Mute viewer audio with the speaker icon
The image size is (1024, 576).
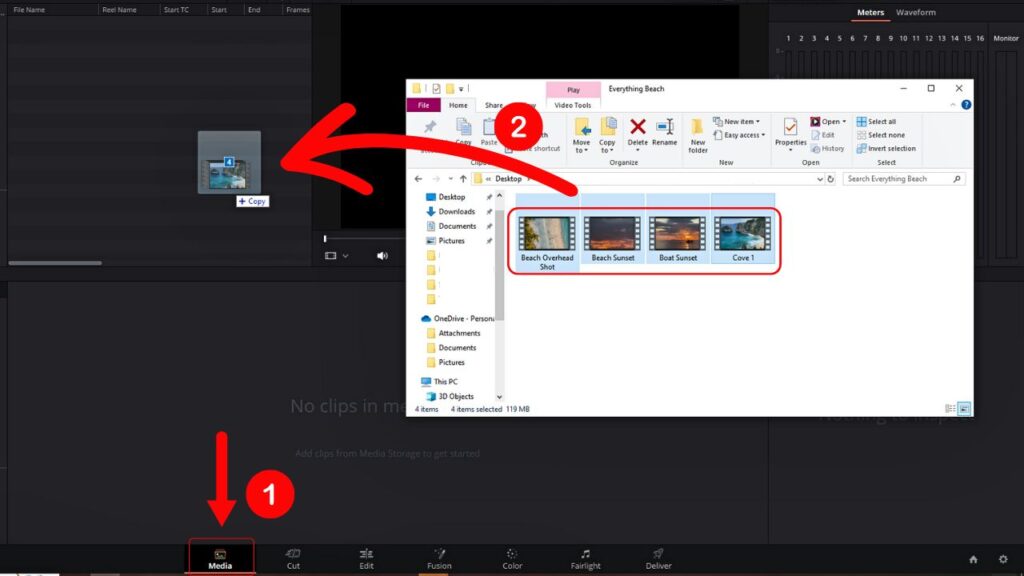(x=382, y=255)
